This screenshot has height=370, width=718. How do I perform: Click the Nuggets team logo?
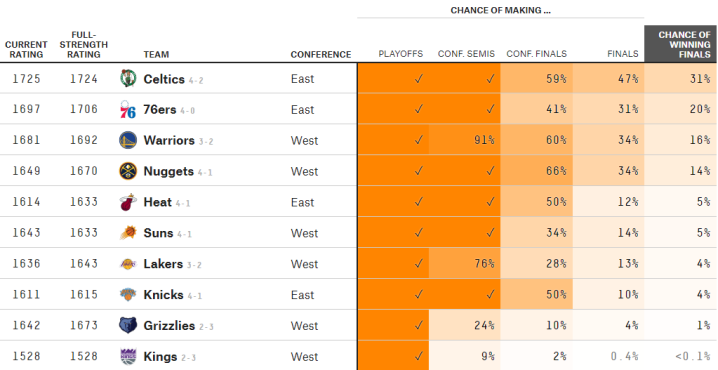(x=128, y=171)
